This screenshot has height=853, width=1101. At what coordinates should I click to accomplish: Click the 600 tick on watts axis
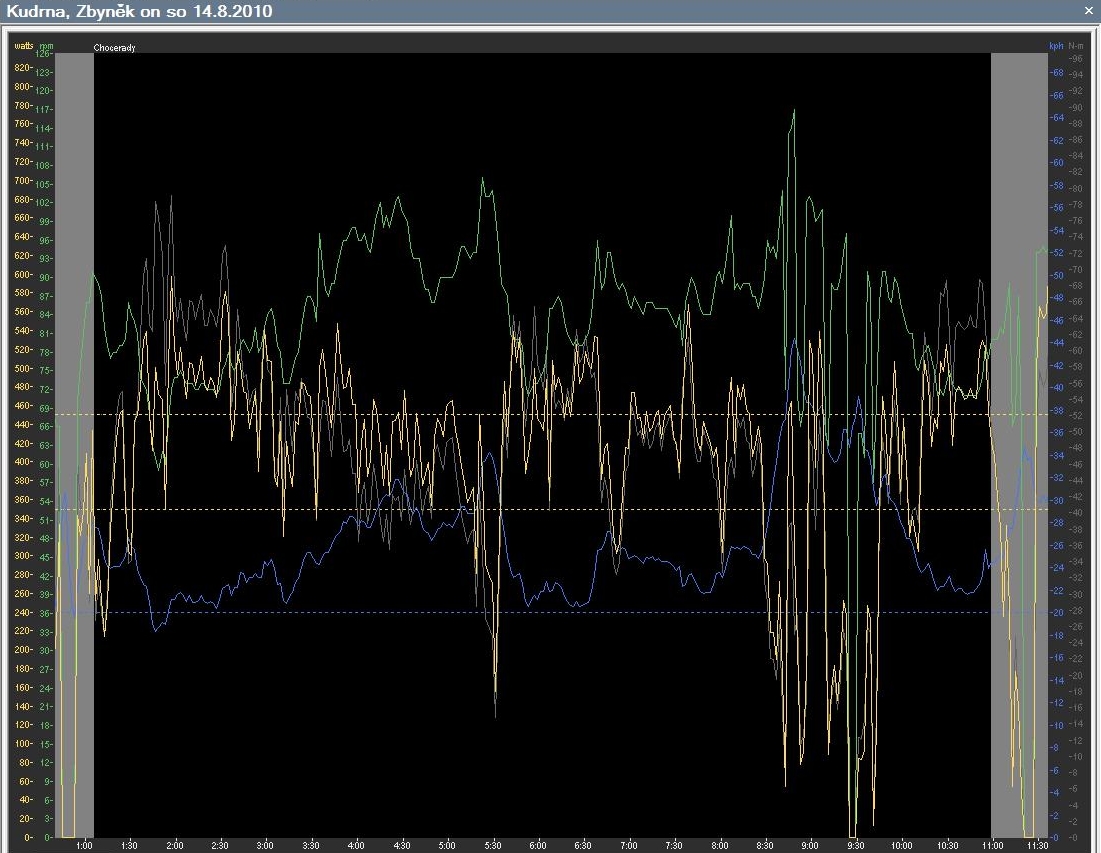pos(22,275)
